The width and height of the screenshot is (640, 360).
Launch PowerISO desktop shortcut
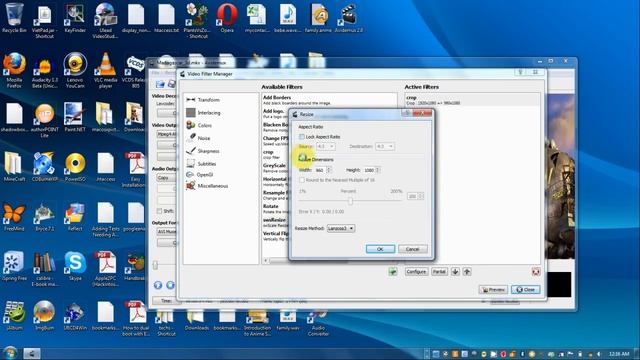pos(75,167)
